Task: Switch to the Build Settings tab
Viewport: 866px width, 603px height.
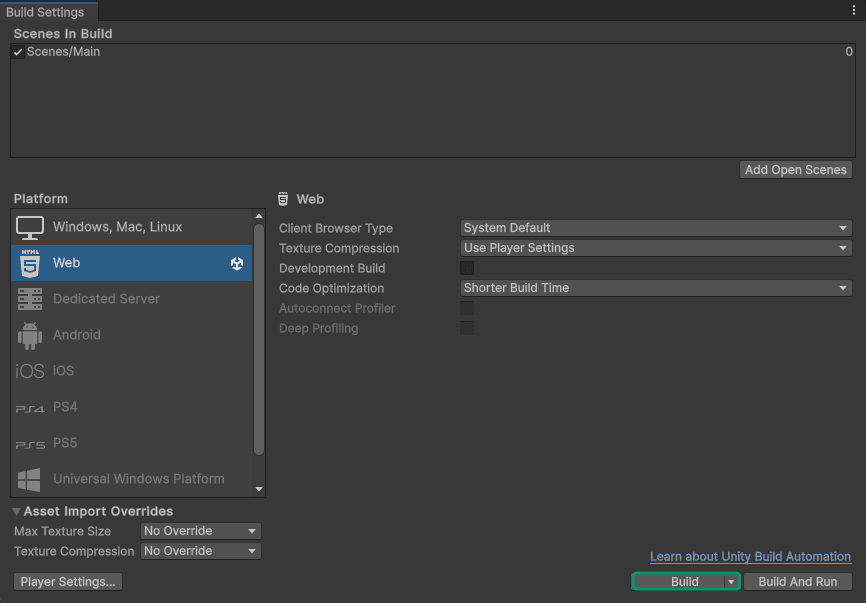Action: [47, 12]
